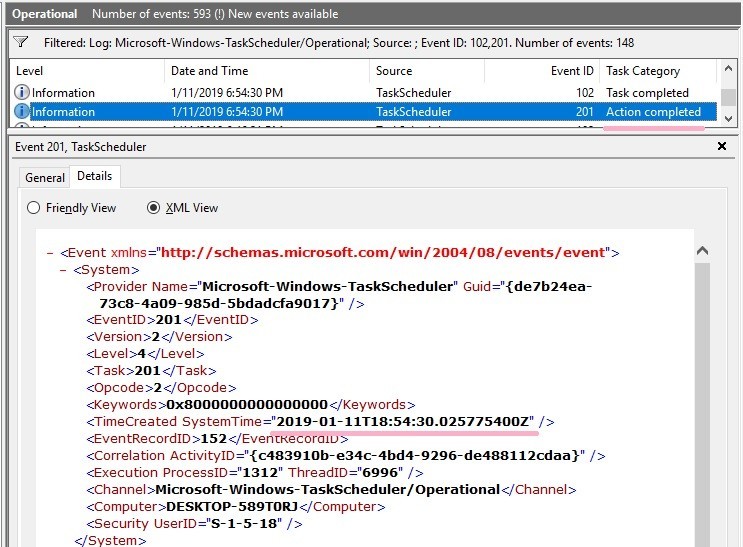Image resolution: width=743 pixels, height=547 pixels.
Task: Click the Opcode 2 XML line
Action: (x=161, y=388)
